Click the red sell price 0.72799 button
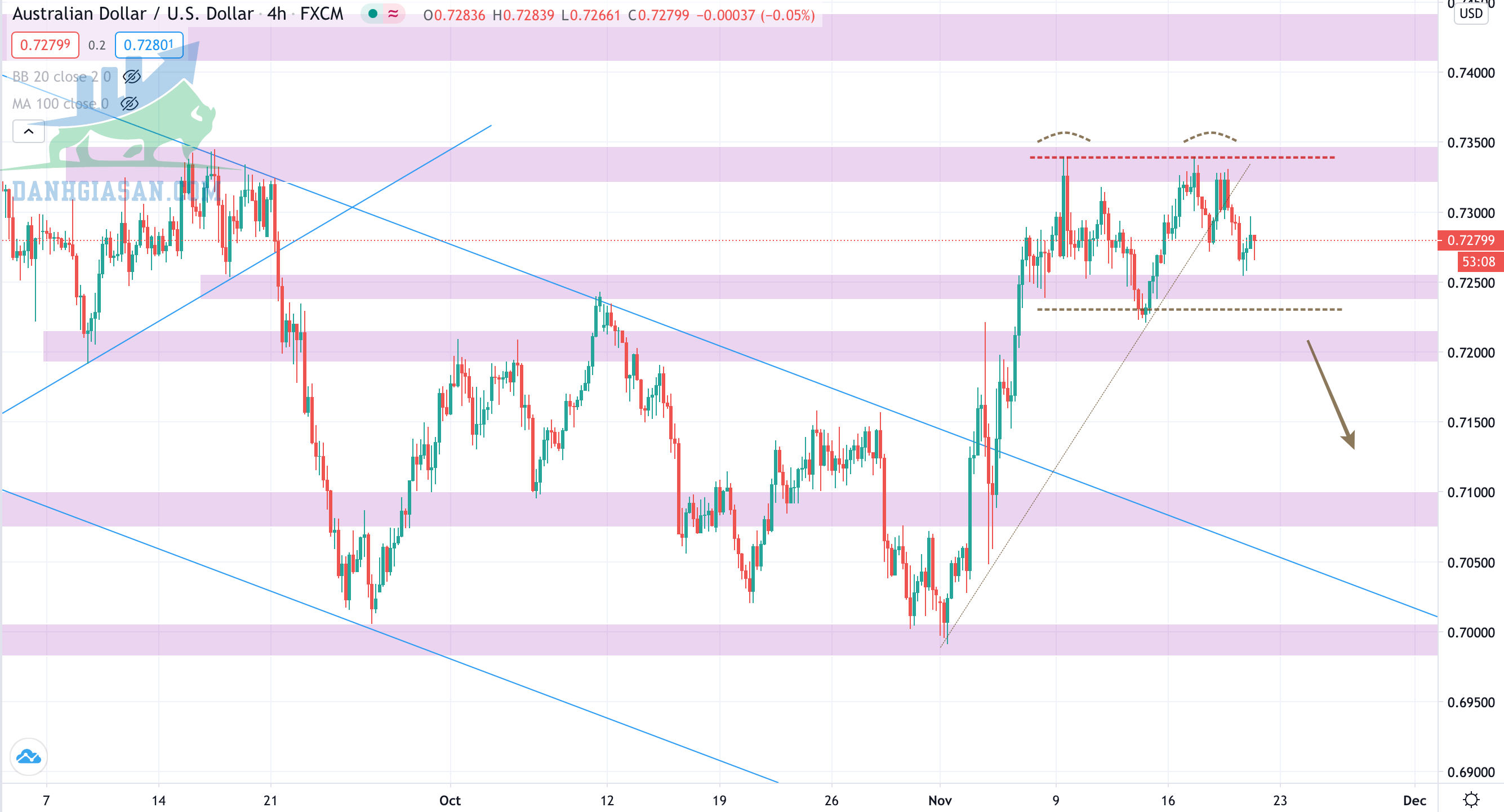1504x812 pixels. pyautogui.click(x=45, y=45)
